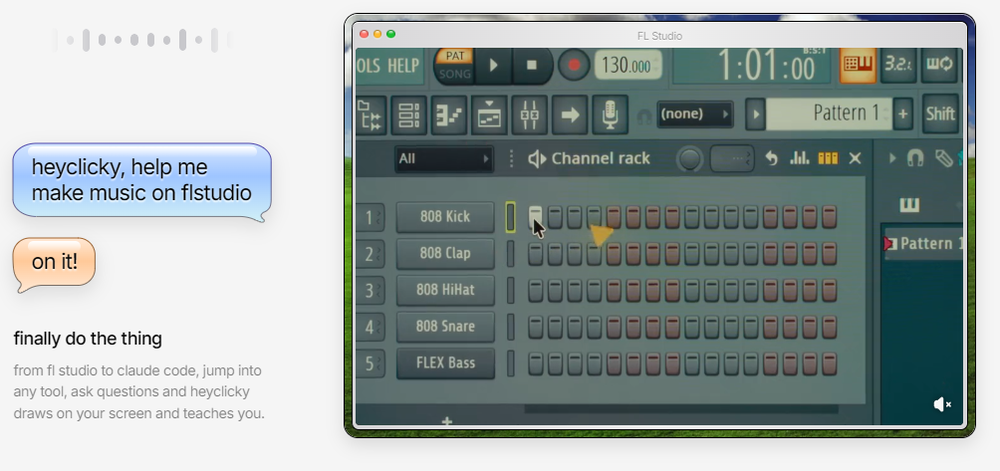The height and width of the screenshot is (471, 1000).
Task: Click the undo curved arrow in Channel rack
Action: coord(772,158)
